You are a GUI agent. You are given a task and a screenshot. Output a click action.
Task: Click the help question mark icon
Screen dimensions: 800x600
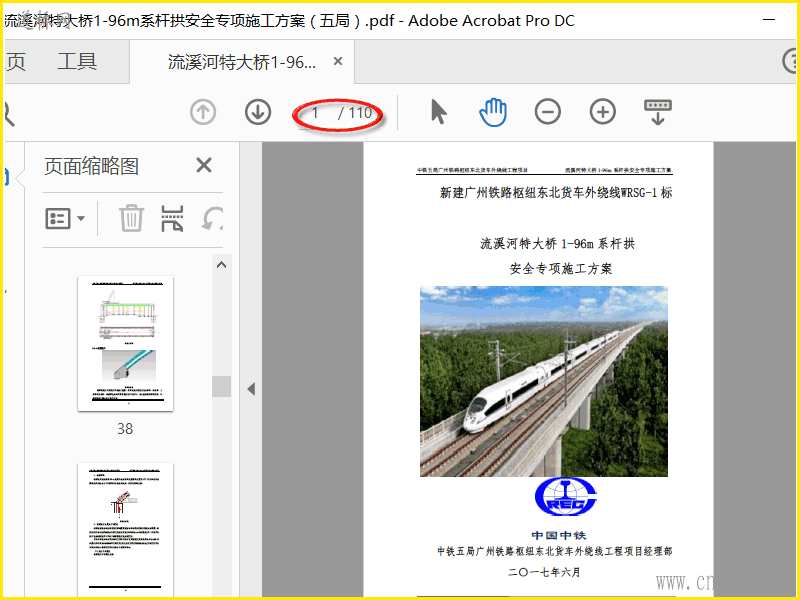pyautogui.click(x=790, y=61)
